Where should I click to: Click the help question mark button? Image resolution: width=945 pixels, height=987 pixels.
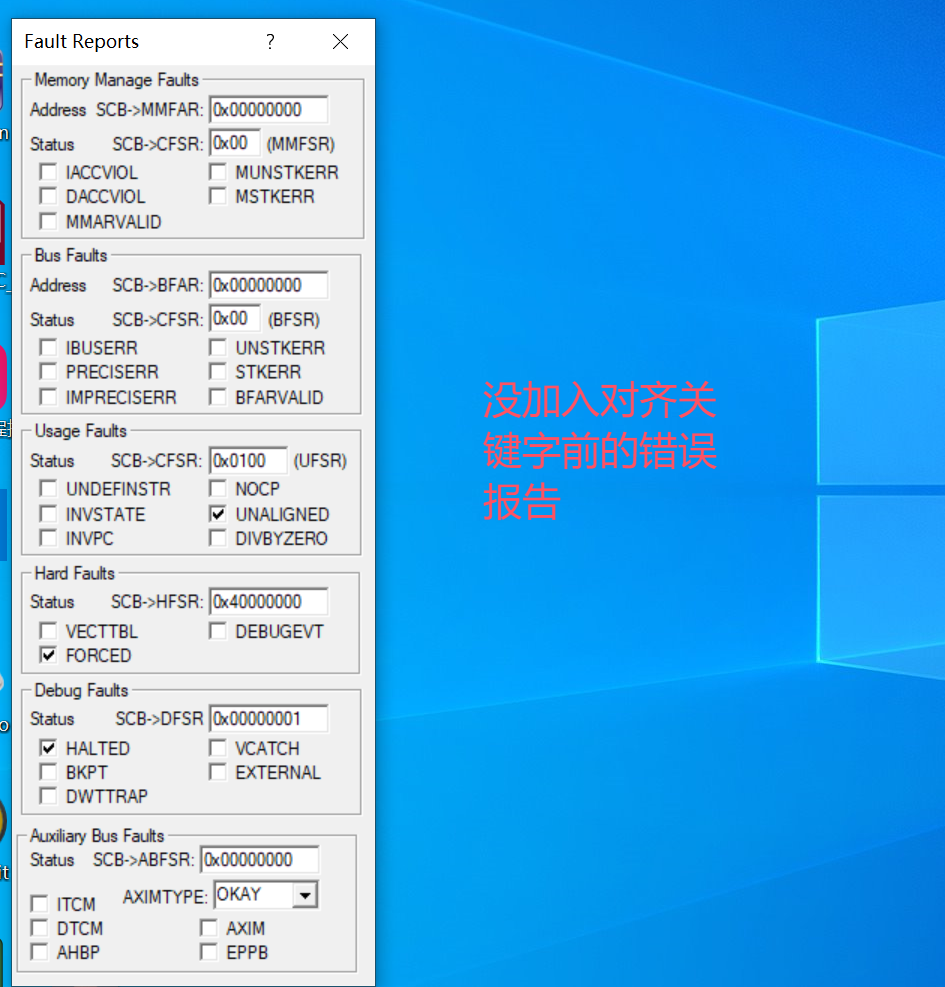(270, 42)
